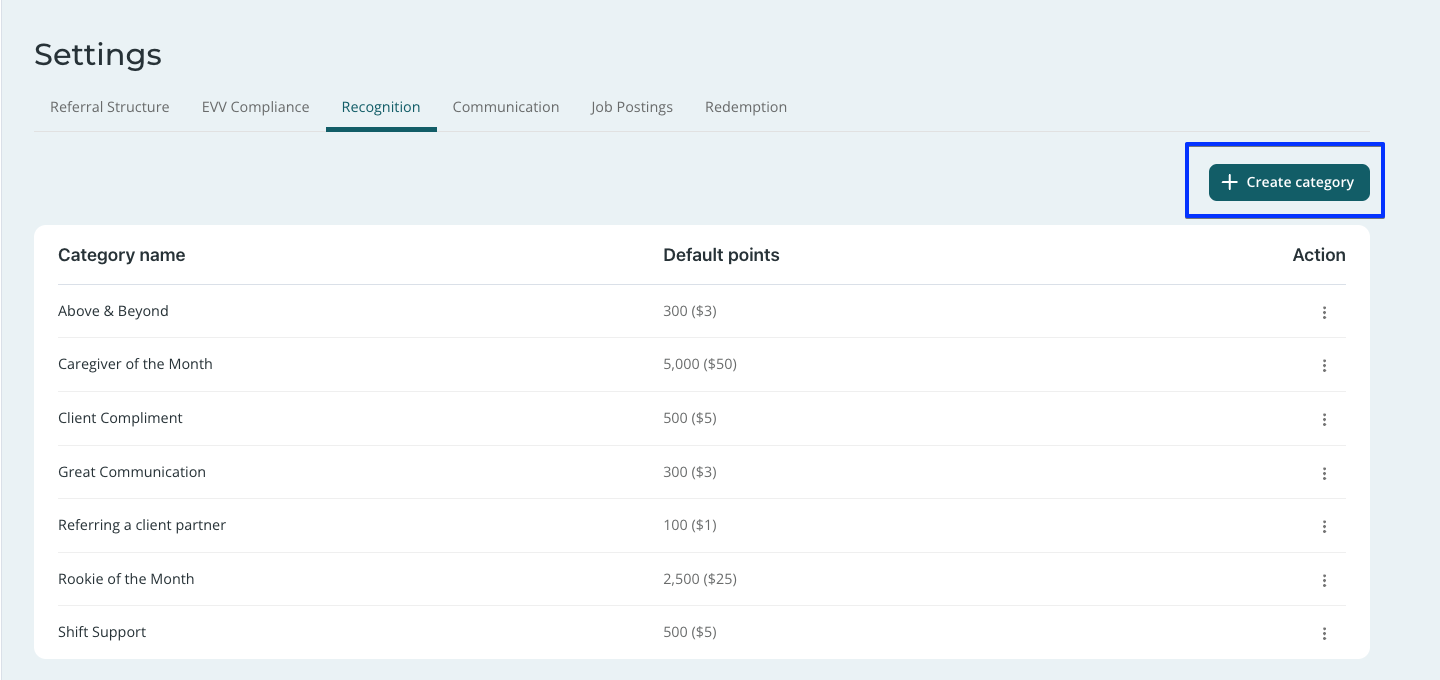Select the Recognition tab
The image size is (1440, 680).
click(x=381, y=107)
